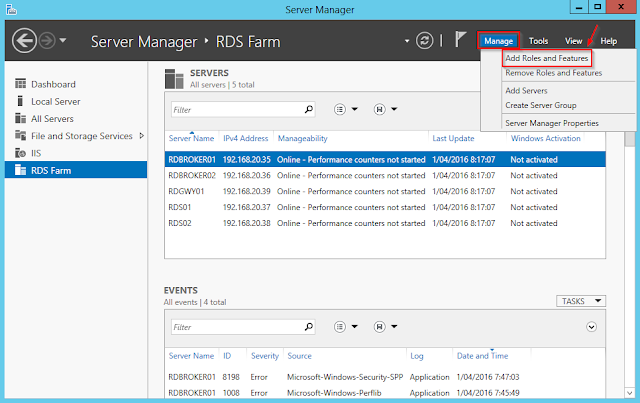This screenshot has height=403, width=640.
Task: Click the File and Storage Services icon
Action: [x=20, y=136]
